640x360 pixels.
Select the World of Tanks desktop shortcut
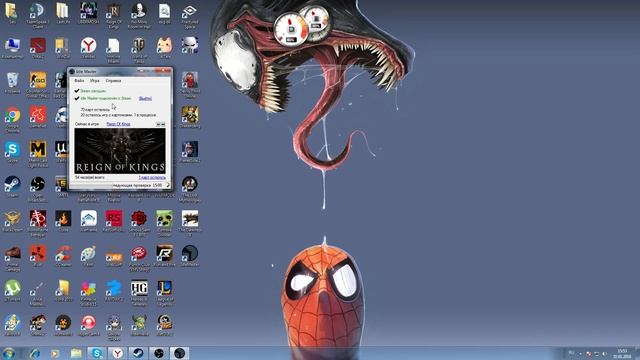(139, 50)
